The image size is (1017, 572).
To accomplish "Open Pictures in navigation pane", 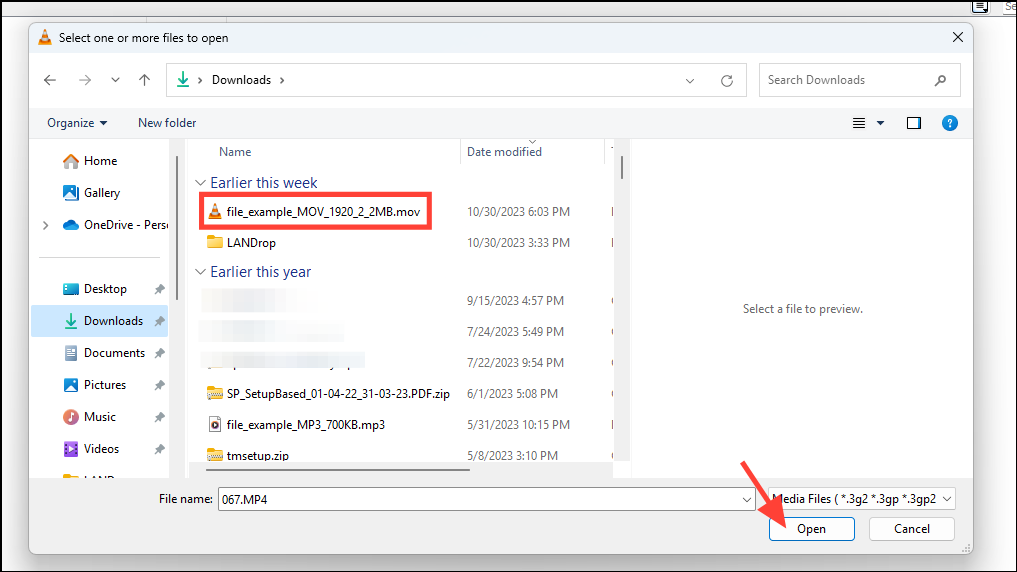I will (x=95, y=385).
